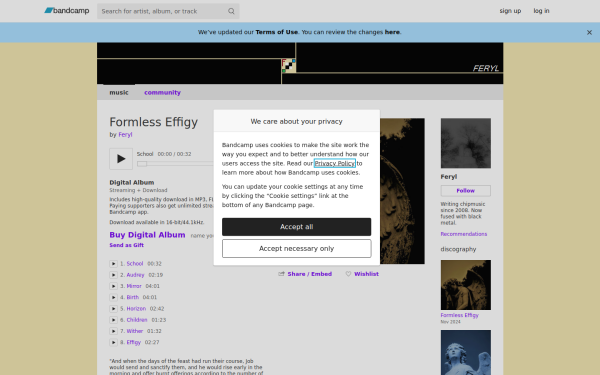600x375 pixels.
Task: Play track 4 Birth
Action: click(x=113, y=297)
